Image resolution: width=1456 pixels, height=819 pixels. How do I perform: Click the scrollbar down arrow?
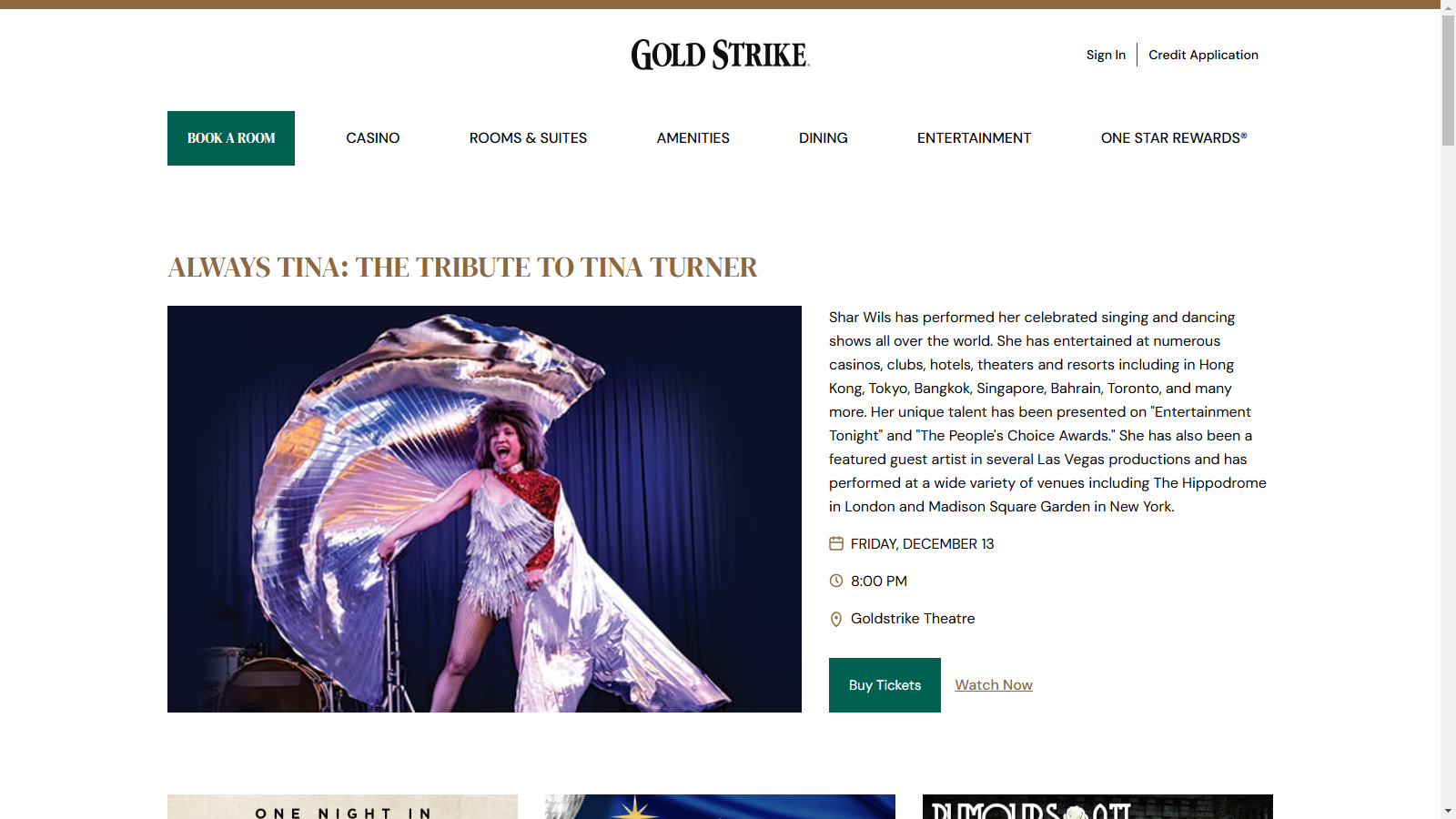point(1448,812)
